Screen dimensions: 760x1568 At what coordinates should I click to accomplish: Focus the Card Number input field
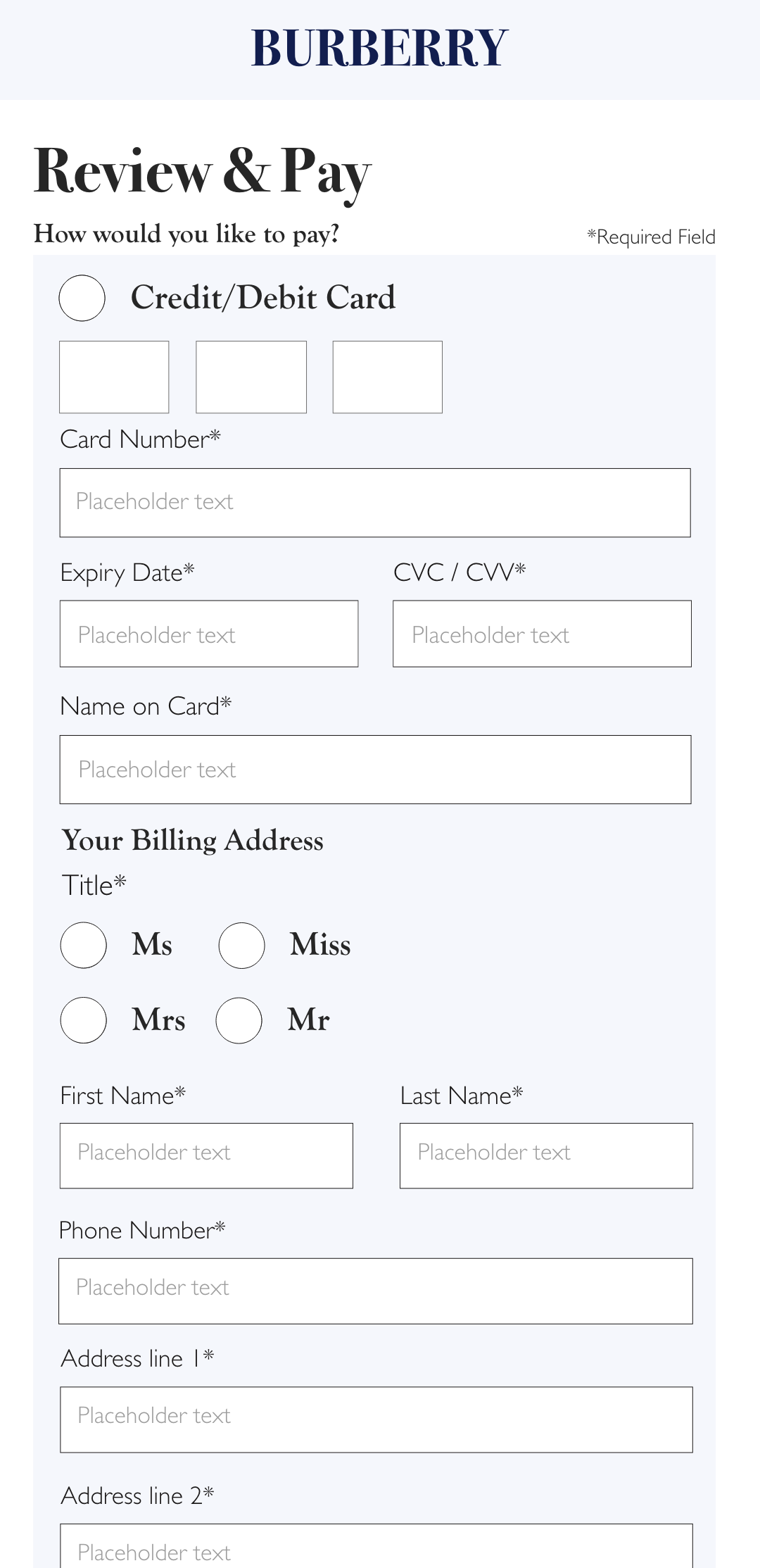[x=375, y=503]
